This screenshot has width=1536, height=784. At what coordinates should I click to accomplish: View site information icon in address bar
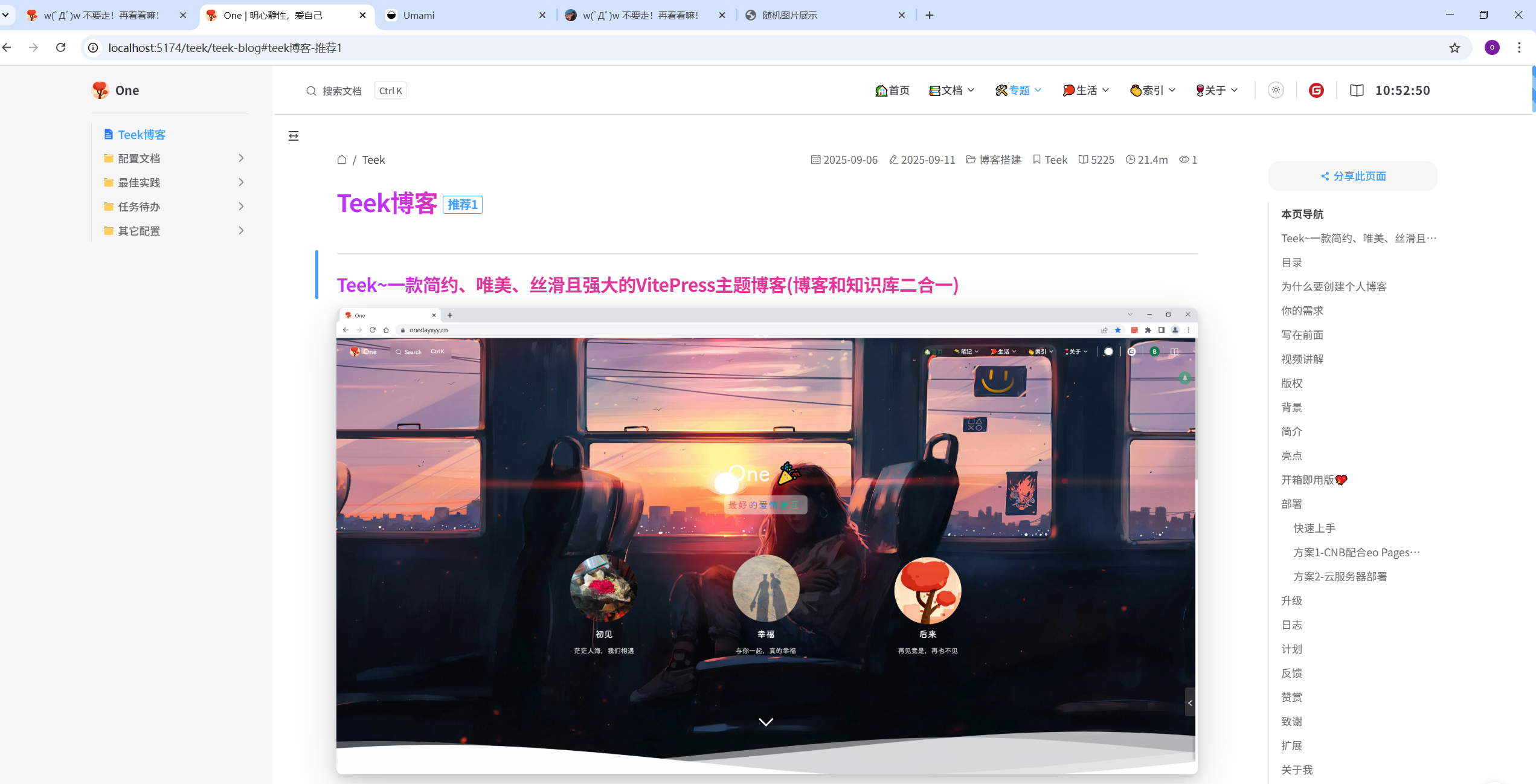pyautogui.click(x=93, y=48)
